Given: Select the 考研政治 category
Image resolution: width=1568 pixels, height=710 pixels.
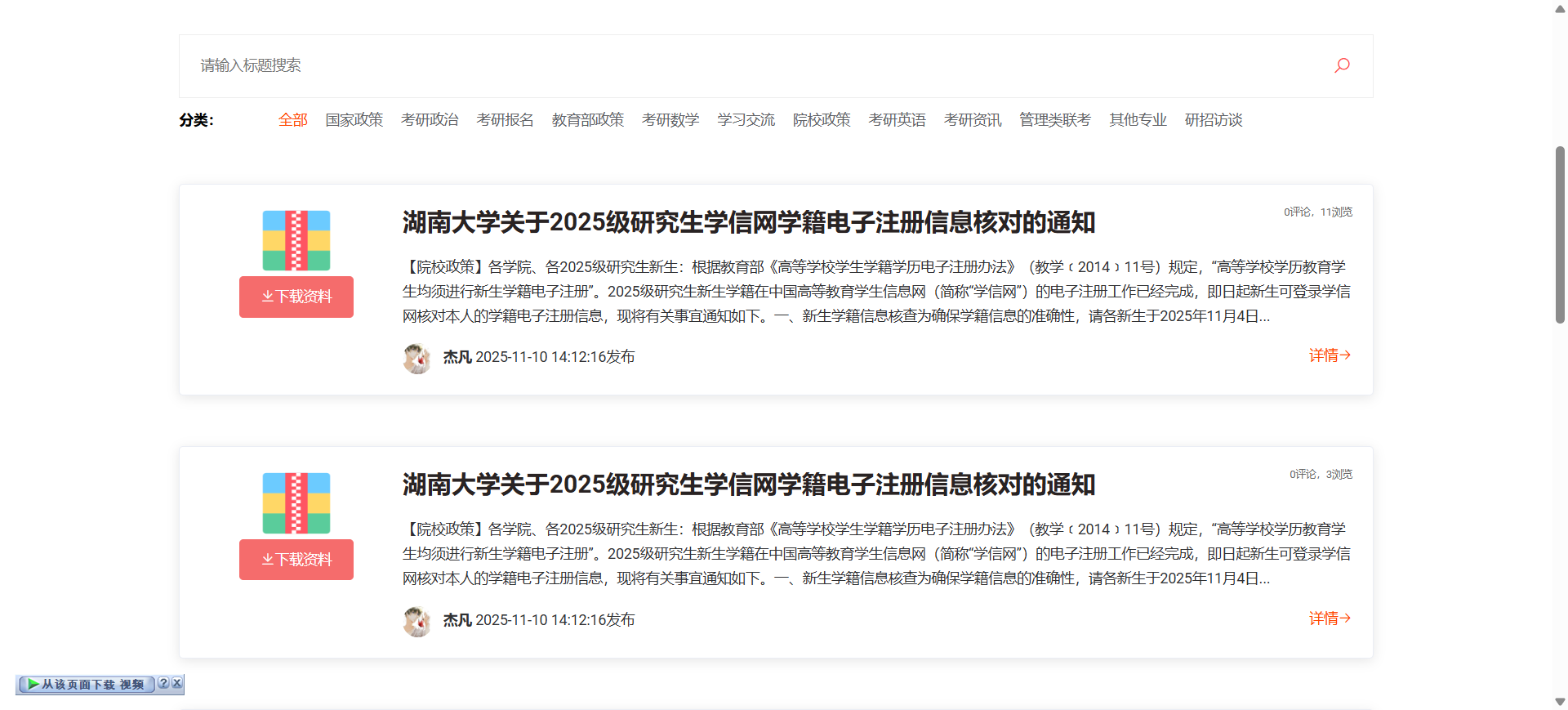Looking at the screenshot, I should pyautogui.click(x=430, y=120).
